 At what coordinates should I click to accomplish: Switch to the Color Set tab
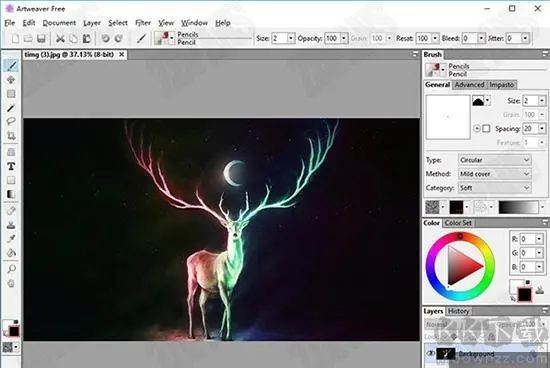(458, 223)
